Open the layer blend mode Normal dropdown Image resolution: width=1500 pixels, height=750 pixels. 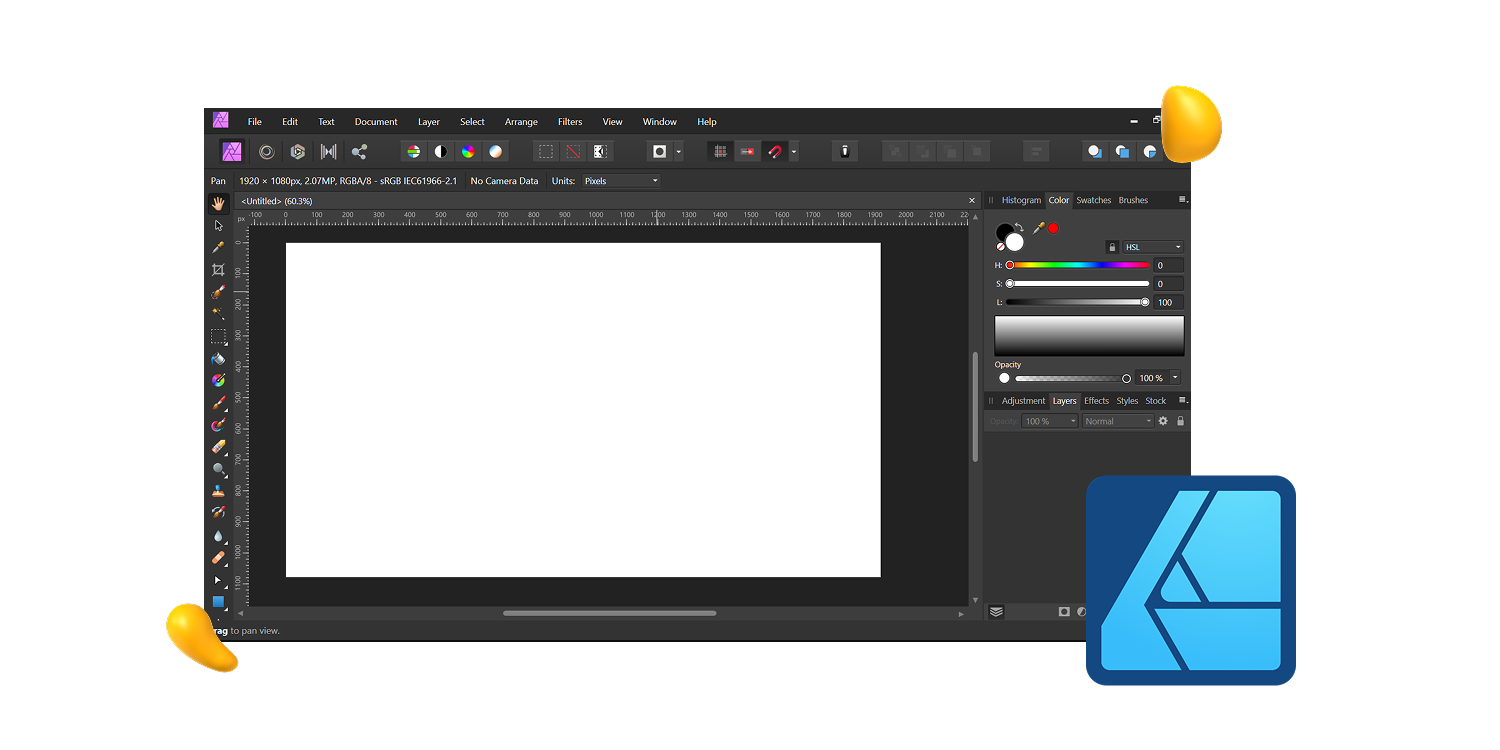1119,421
